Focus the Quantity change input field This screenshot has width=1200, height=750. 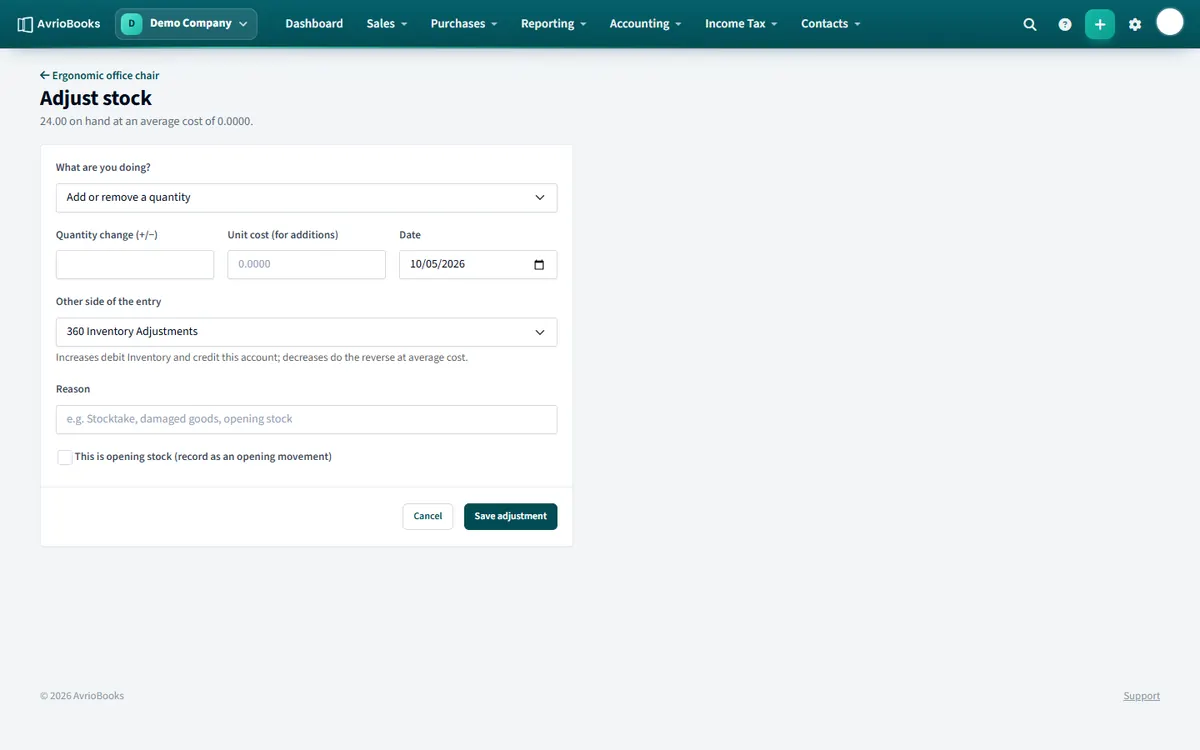[x=135, y=265]
